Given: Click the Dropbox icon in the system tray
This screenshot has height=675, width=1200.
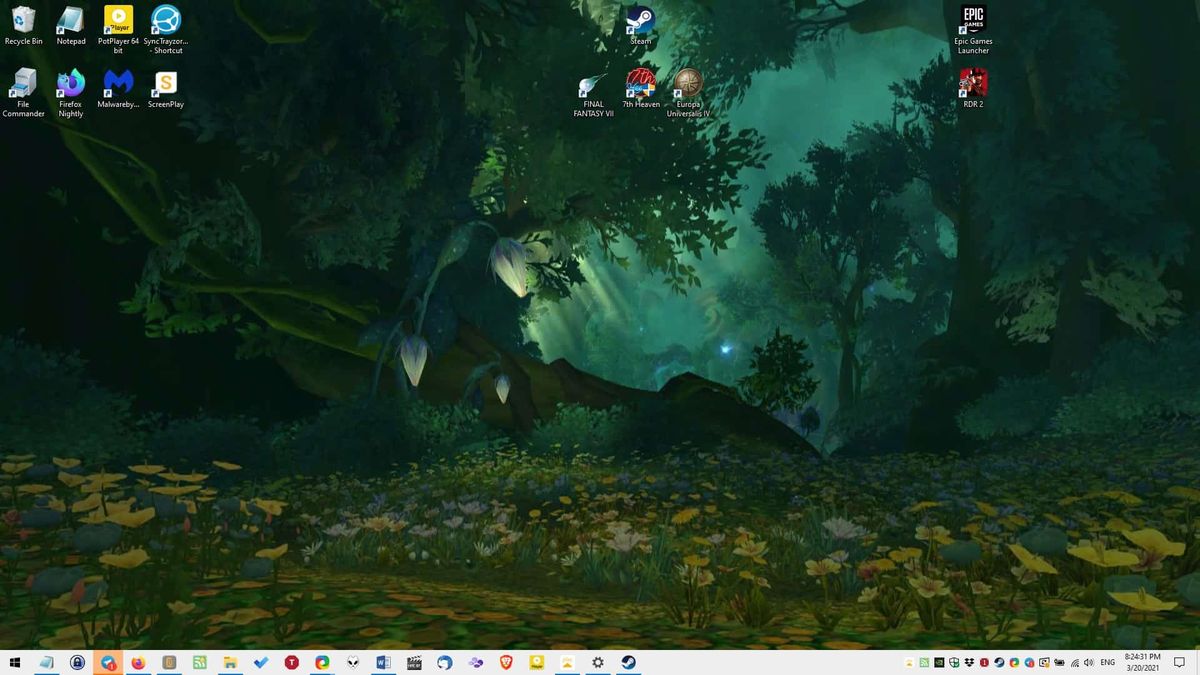Looking at the screenshot, I should [969, 662].
